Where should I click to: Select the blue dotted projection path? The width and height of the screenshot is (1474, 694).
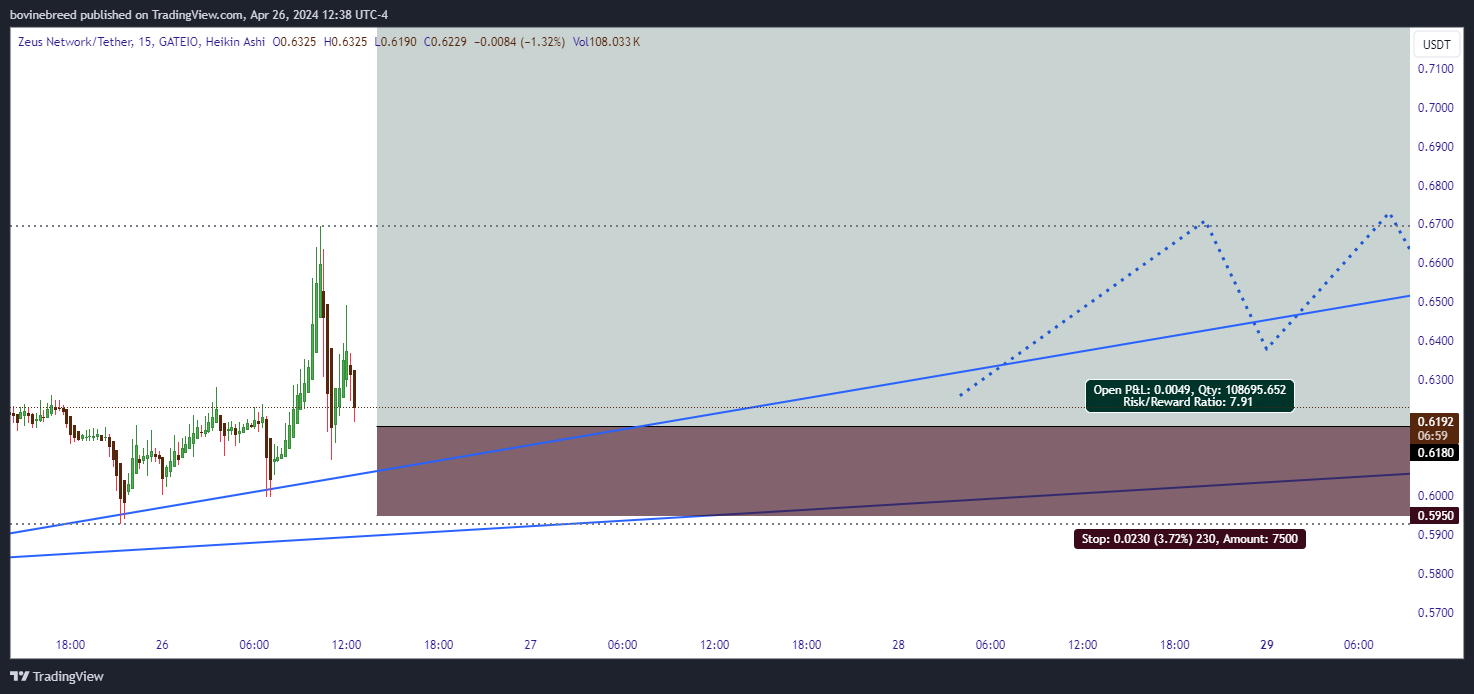(x=1185, y=305)
